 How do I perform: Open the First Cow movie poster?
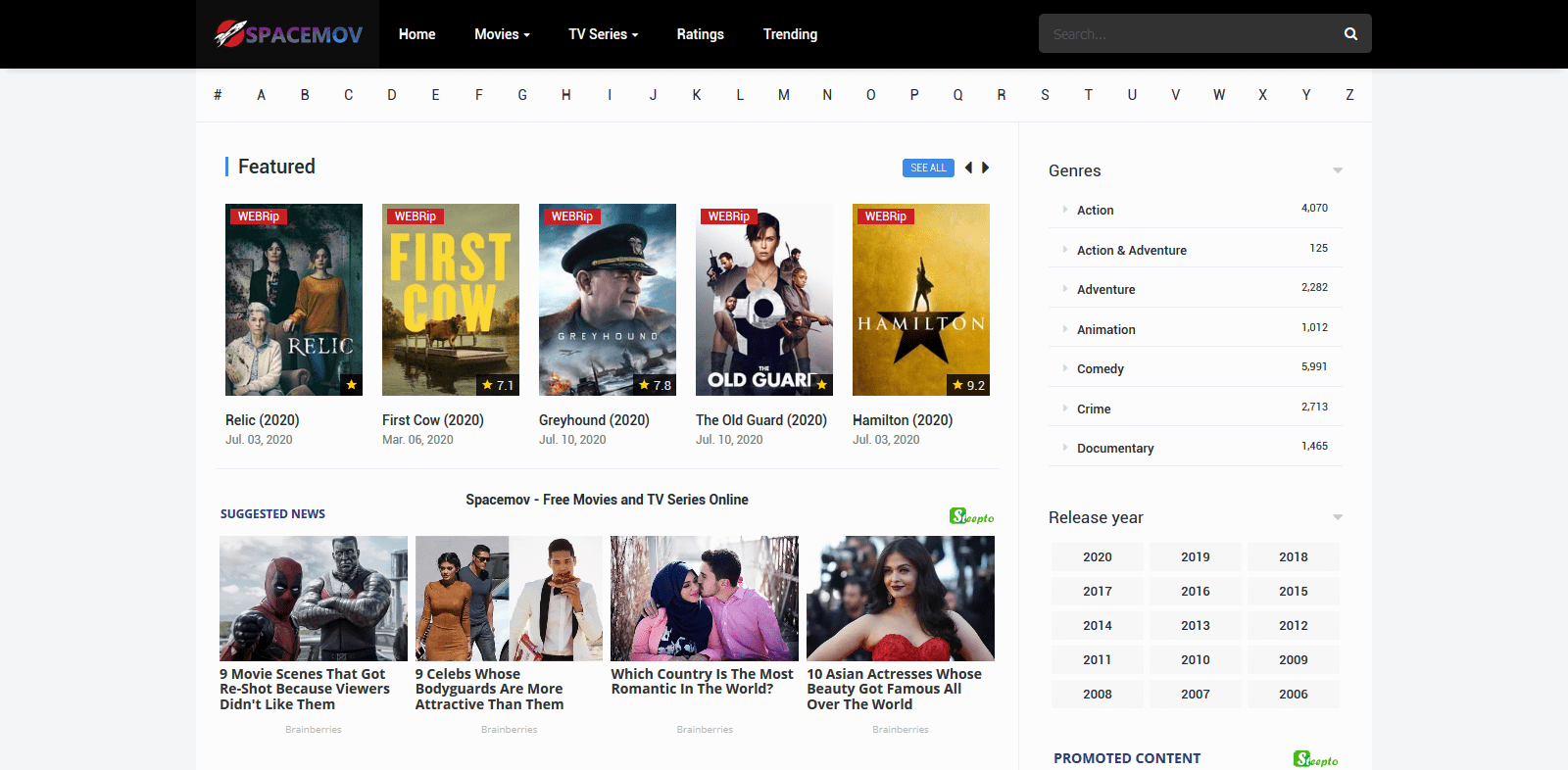451,300
